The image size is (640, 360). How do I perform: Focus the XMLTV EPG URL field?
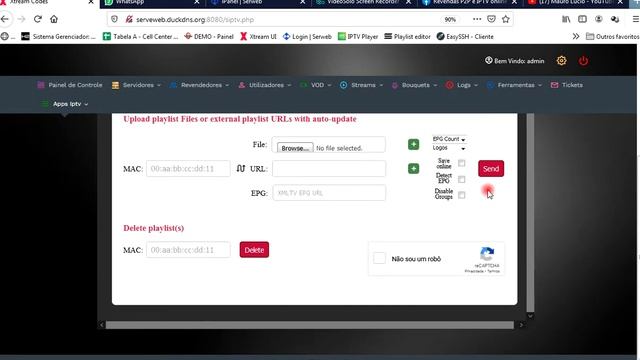pyautogui.click(x=329, y=193)
